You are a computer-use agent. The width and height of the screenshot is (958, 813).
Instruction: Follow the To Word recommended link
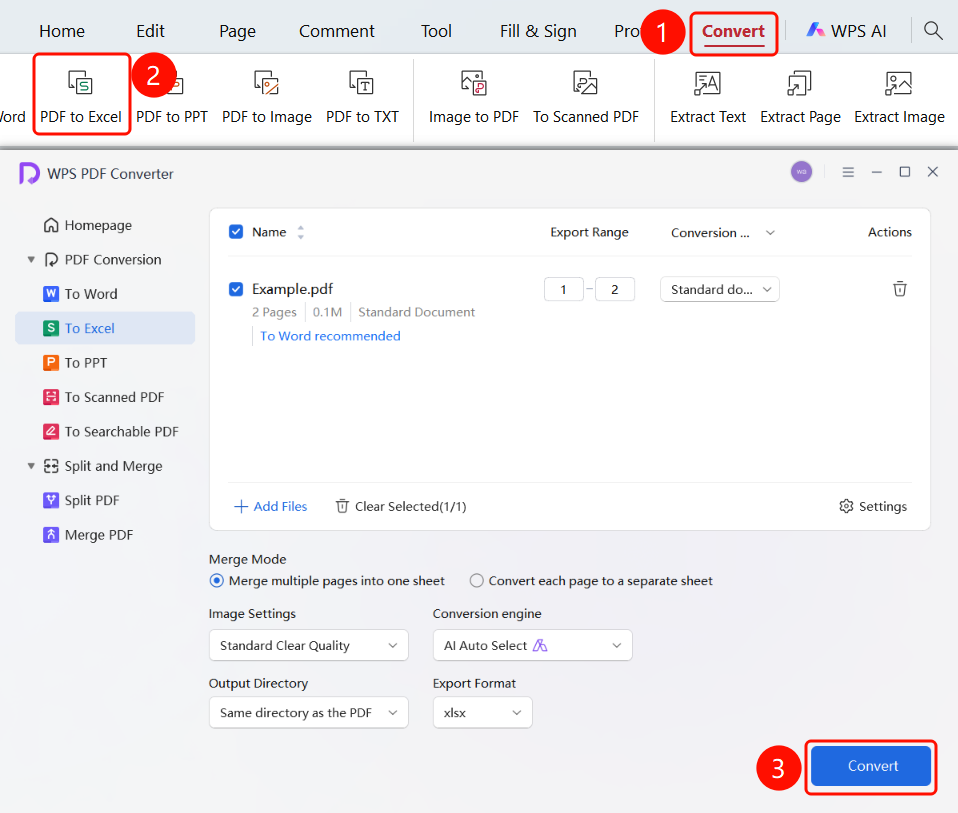(330, 336)
